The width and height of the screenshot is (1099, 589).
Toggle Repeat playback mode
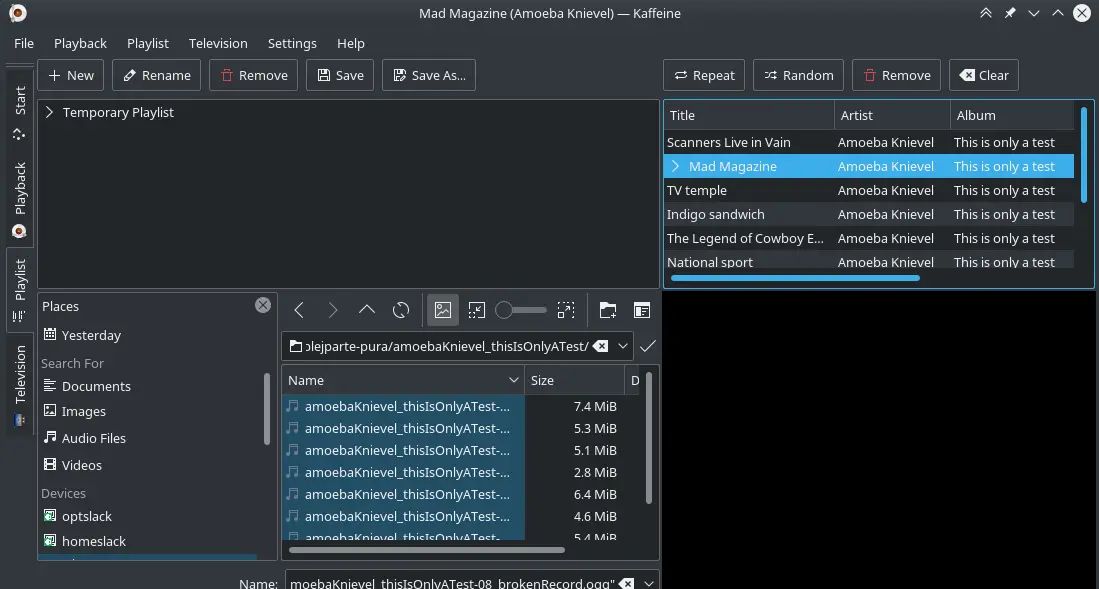tap(704, 75)
